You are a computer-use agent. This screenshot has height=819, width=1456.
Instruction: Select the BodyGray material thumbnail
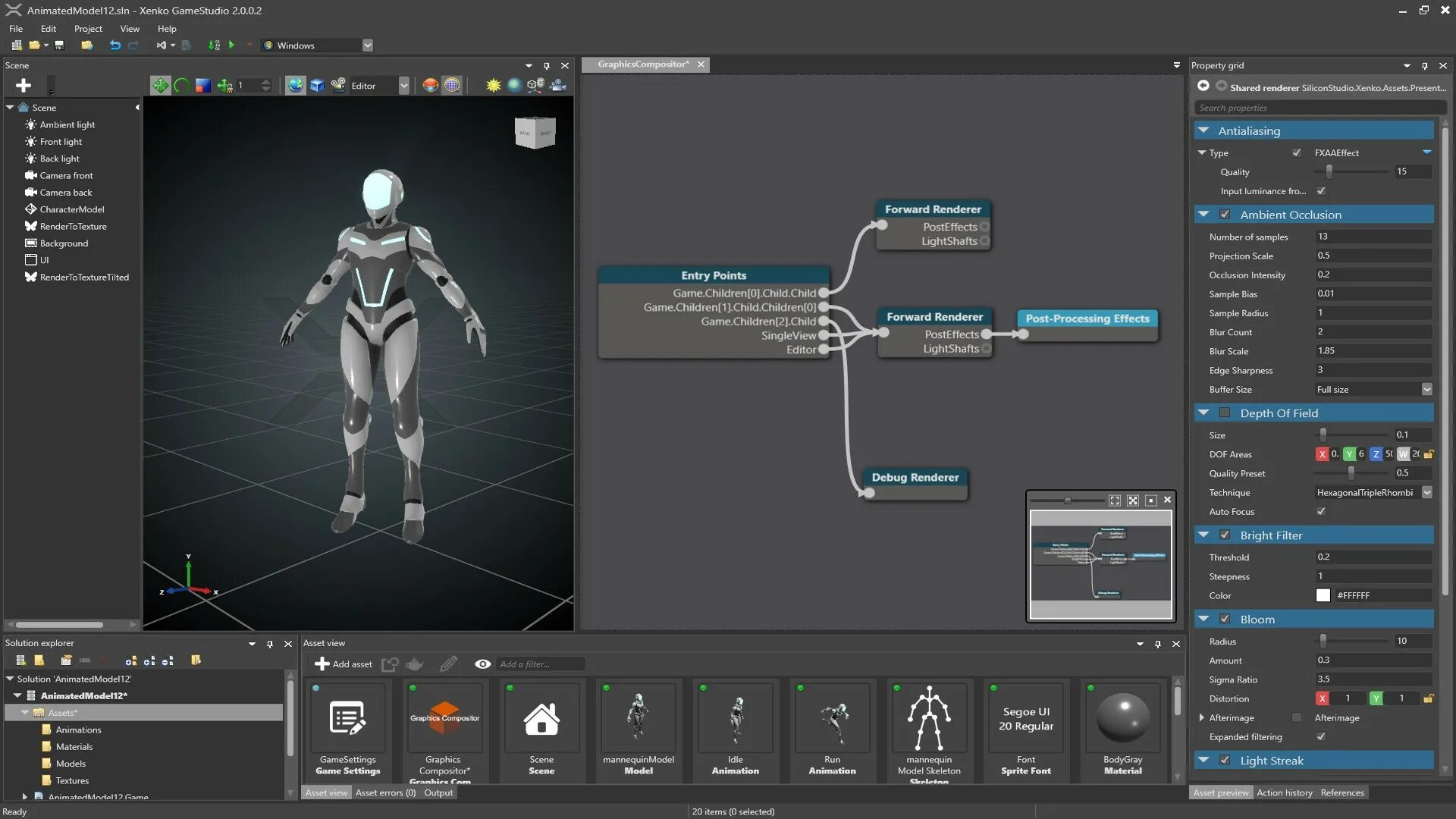(x=1122, y=719)
